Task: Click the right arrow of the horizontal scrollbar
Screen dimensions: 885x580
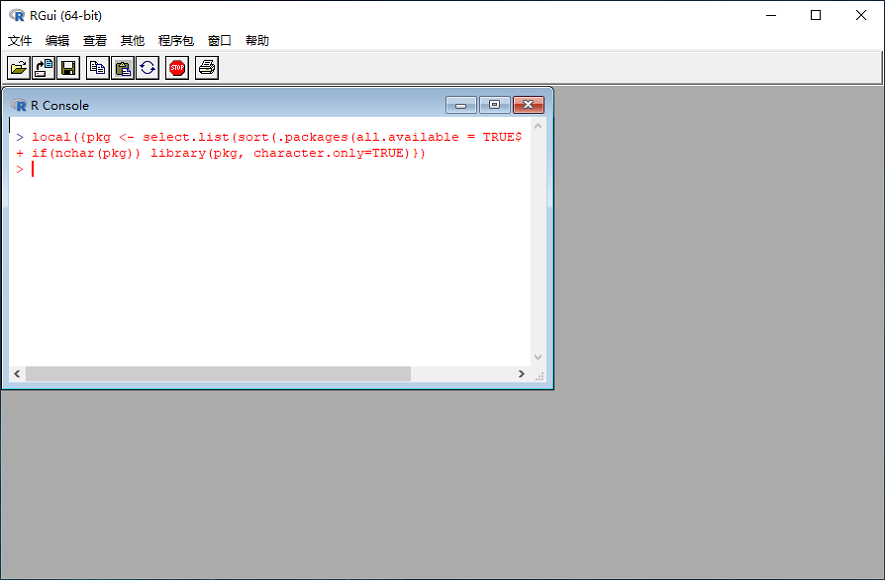Action: point(521,374)
